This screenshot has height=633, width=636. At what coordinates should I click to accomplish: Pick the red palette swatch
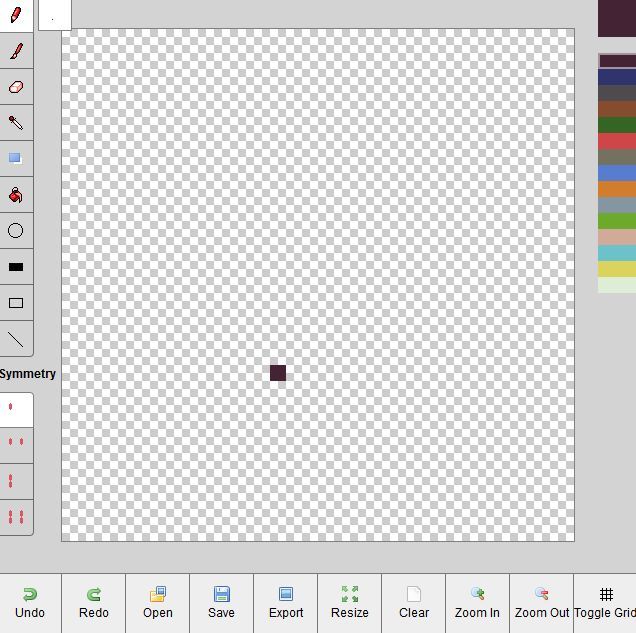[x=617, y=141]
